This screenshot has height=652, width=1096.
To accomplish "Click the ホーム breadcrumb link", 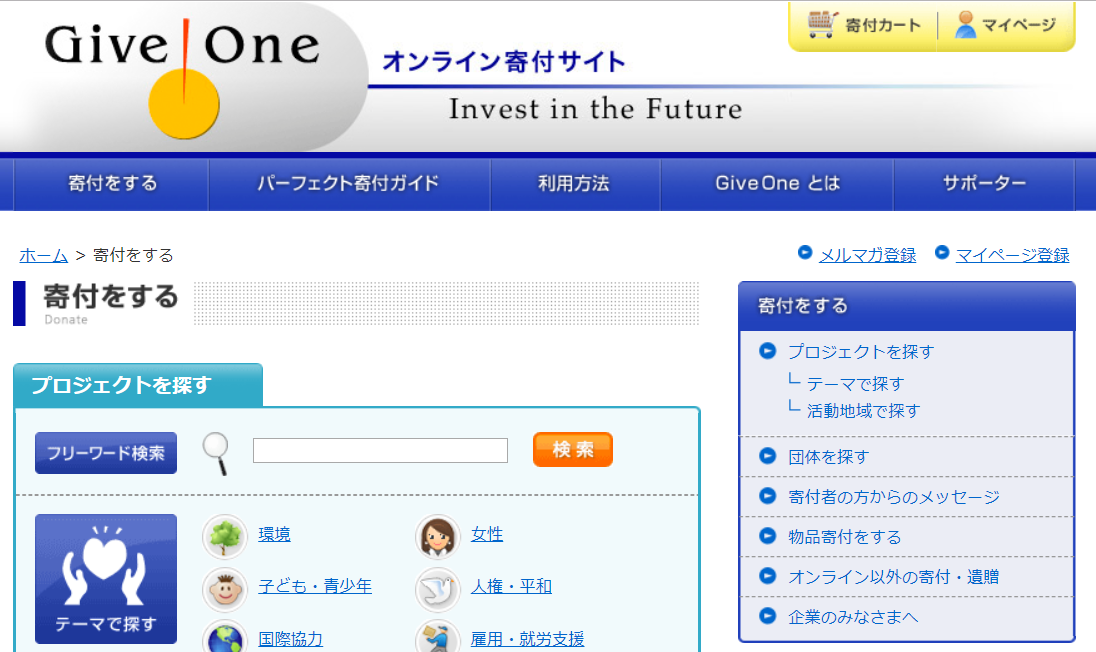I will point(44,255).
